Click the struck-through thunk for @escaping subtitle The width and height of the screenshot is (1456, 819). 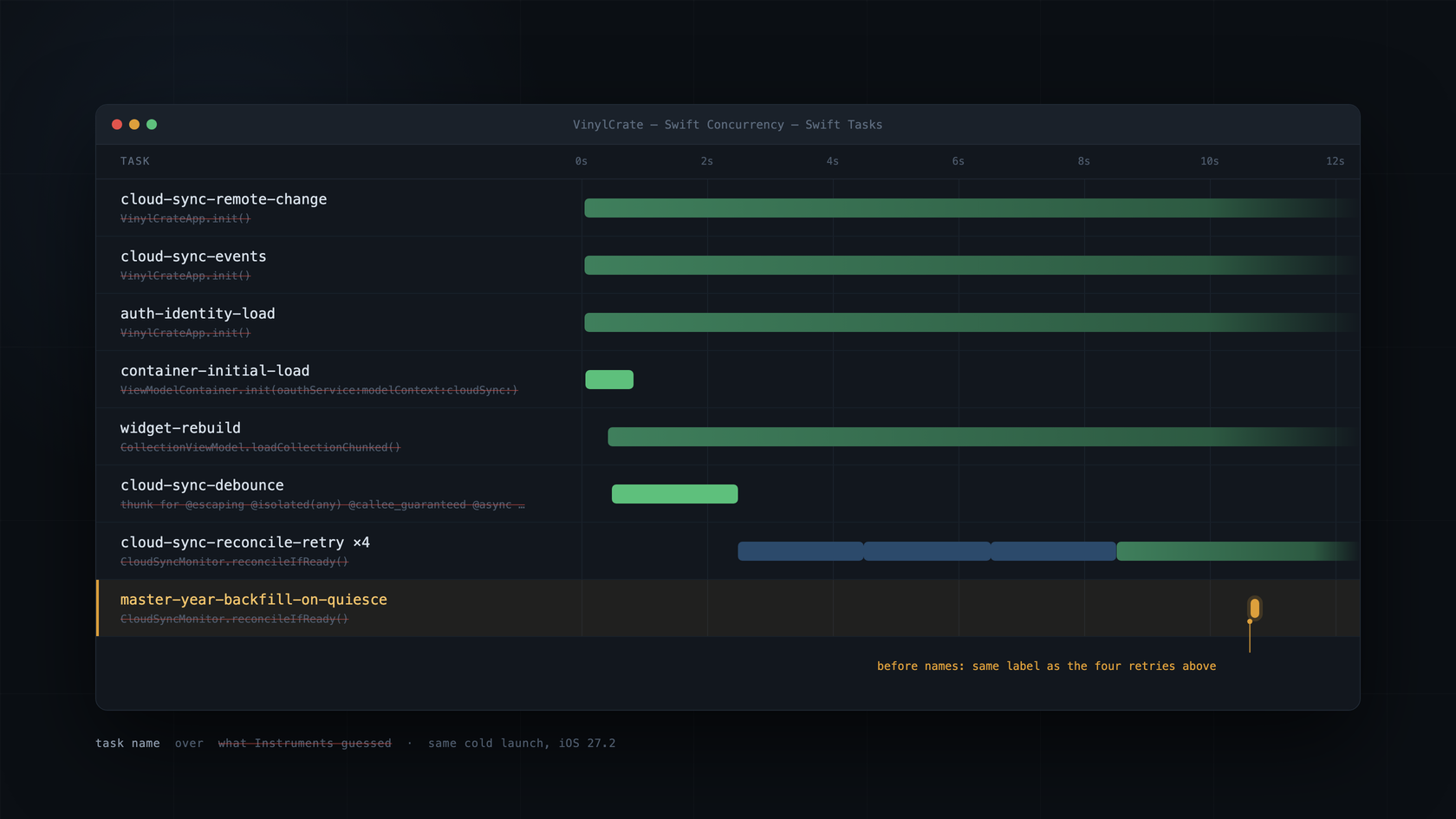tap(322, 504)
